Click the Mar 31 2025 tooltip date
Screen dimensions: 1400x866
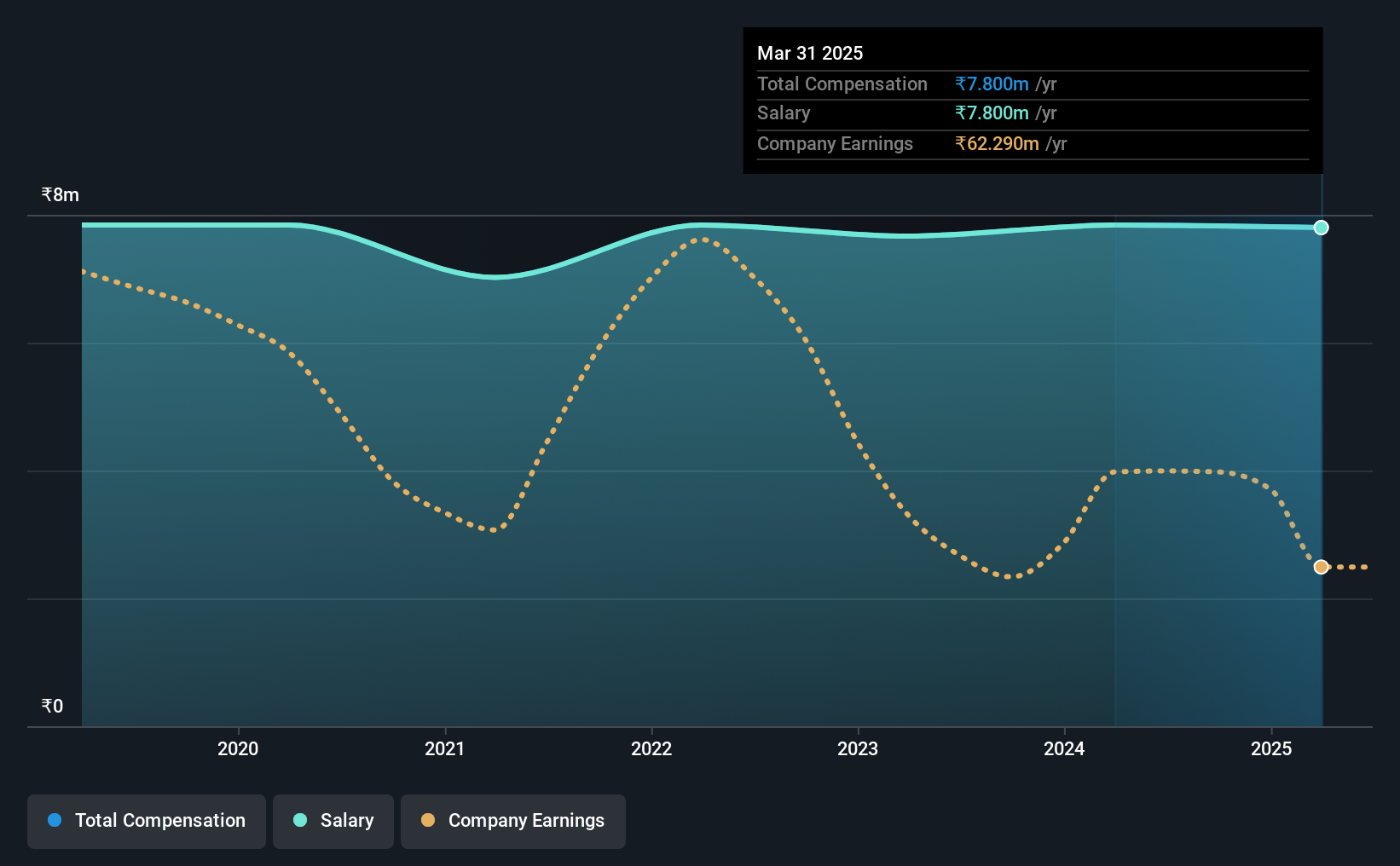(x=810, y=53)
